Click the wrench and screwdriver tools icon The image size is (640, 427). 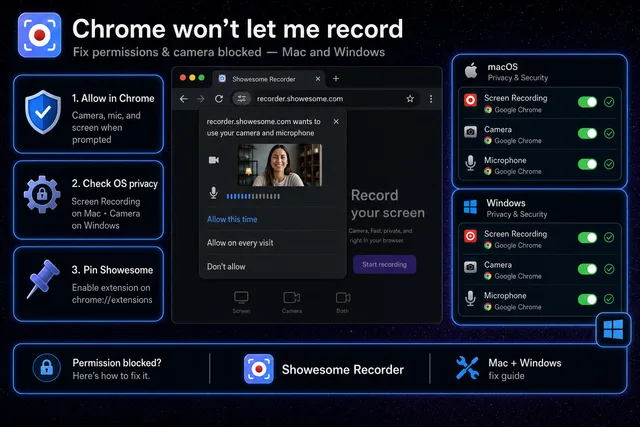467,368
